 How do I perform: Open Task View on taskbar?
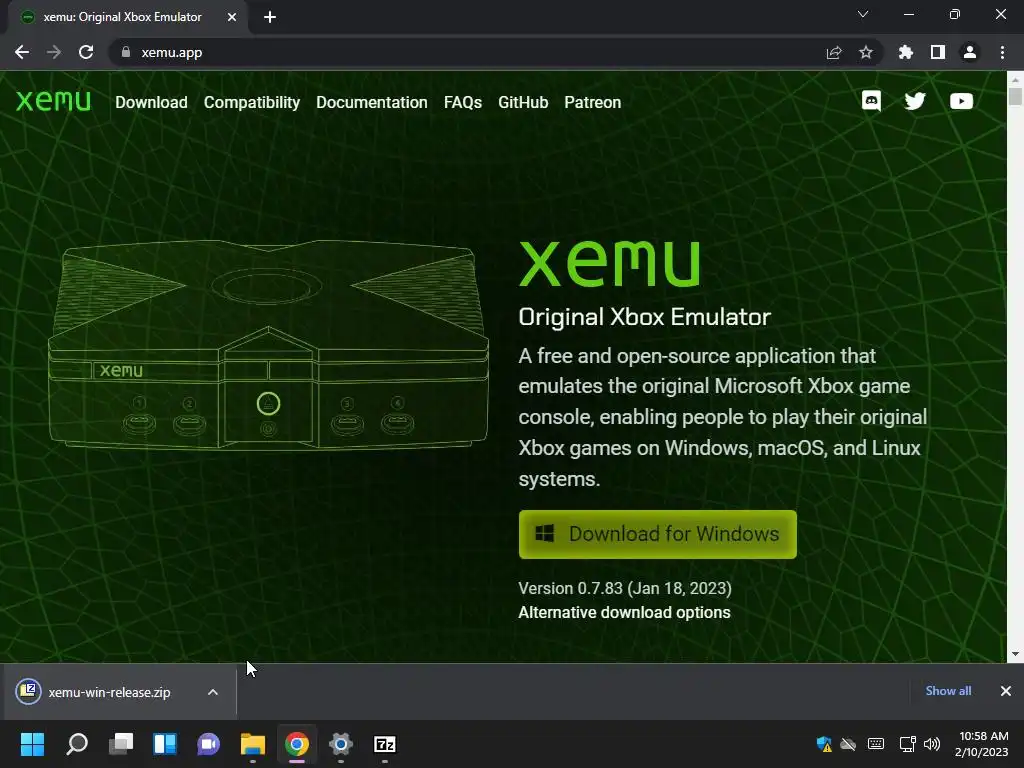tap(121, 744)
